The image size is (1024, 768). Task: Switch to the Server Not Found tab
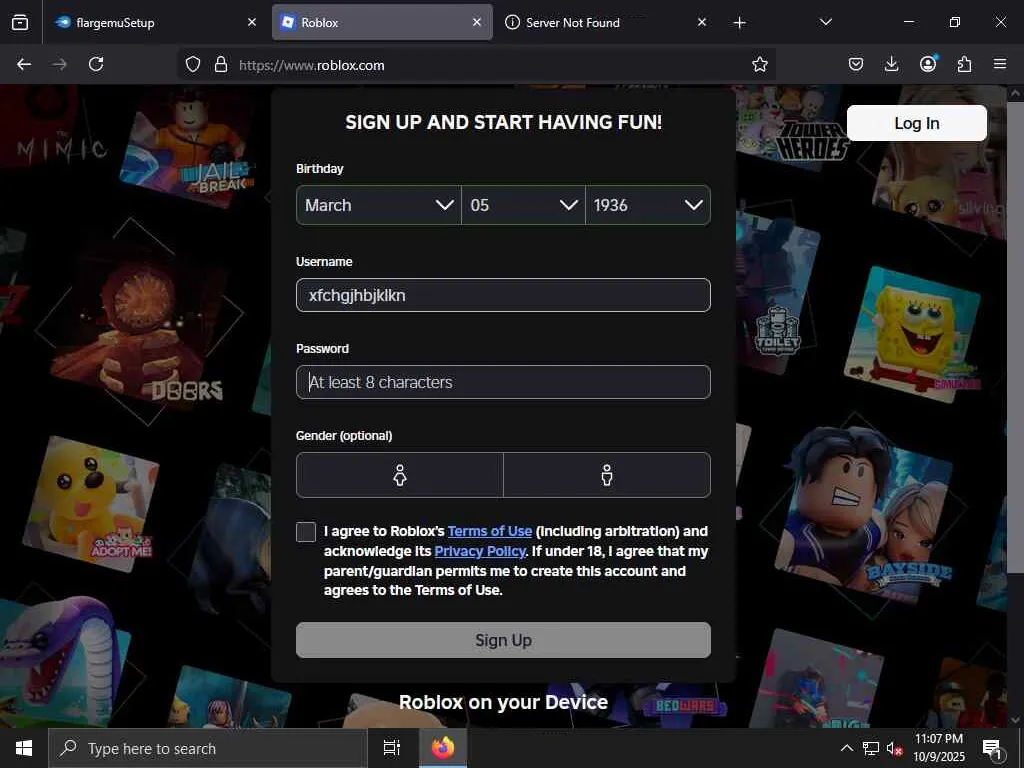point(607,22)
